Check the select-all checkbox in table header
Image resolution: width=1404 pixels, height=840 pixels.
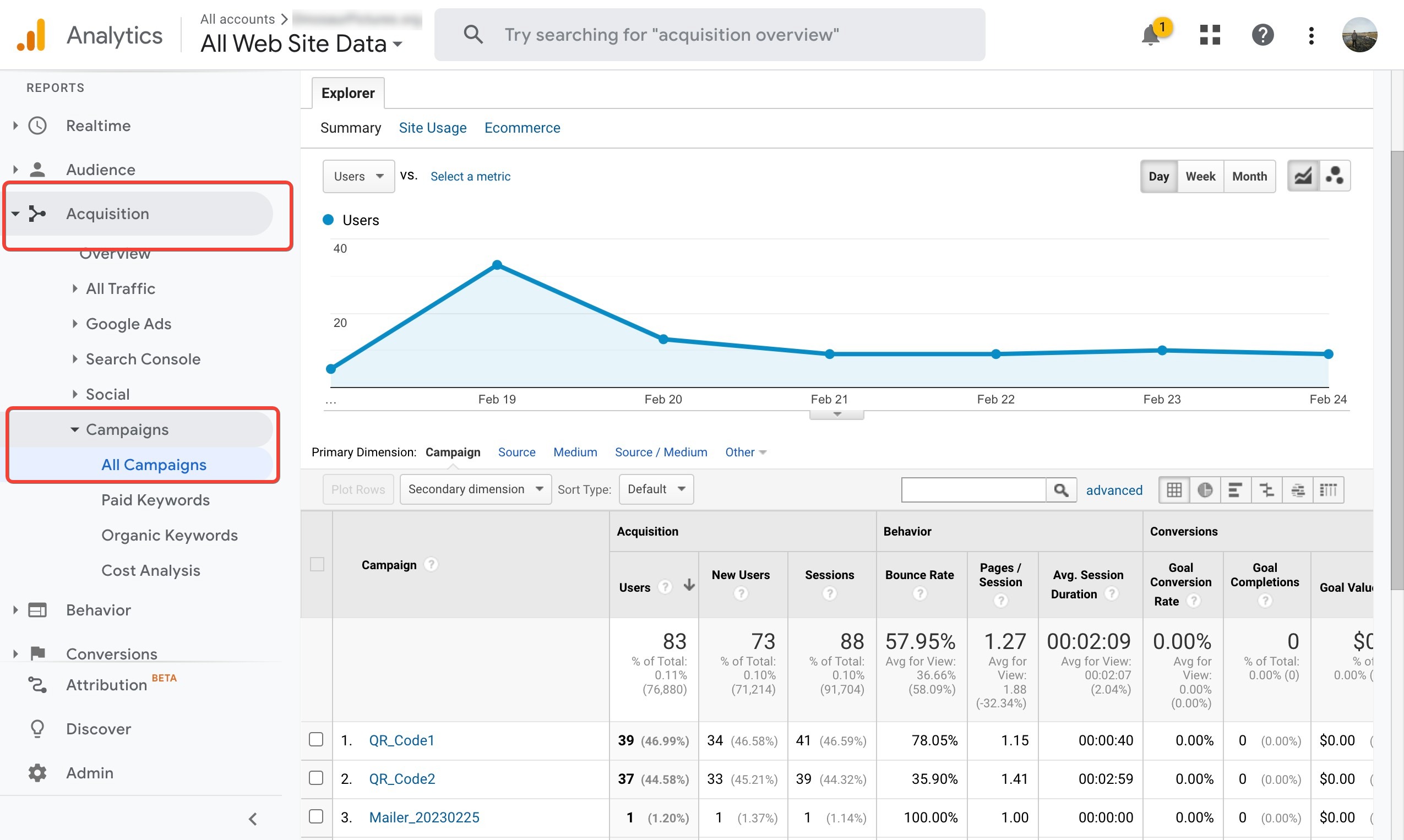point(317,564)
